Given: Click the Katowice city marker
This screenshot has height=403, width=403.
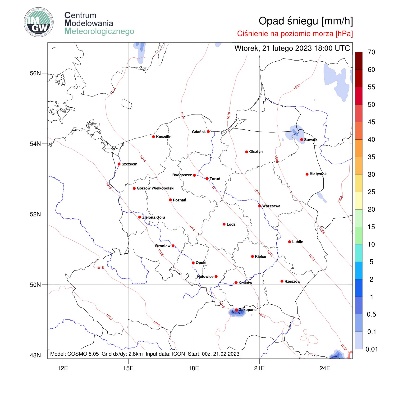Looking at the screenshot, I should coord(216,276).
